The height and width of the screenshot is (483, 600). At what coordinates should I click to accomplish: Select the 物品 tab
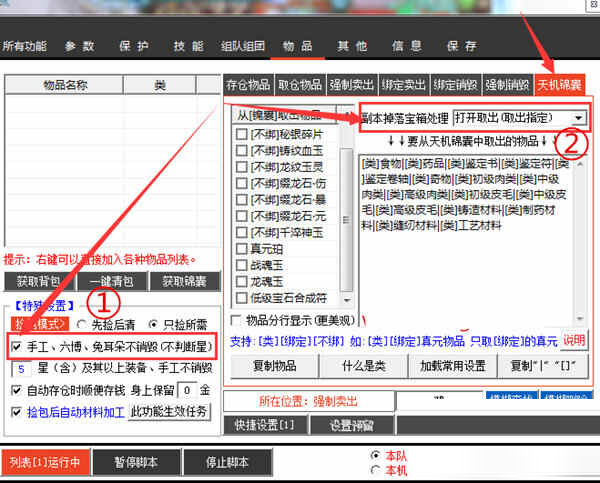pos(298,46)
